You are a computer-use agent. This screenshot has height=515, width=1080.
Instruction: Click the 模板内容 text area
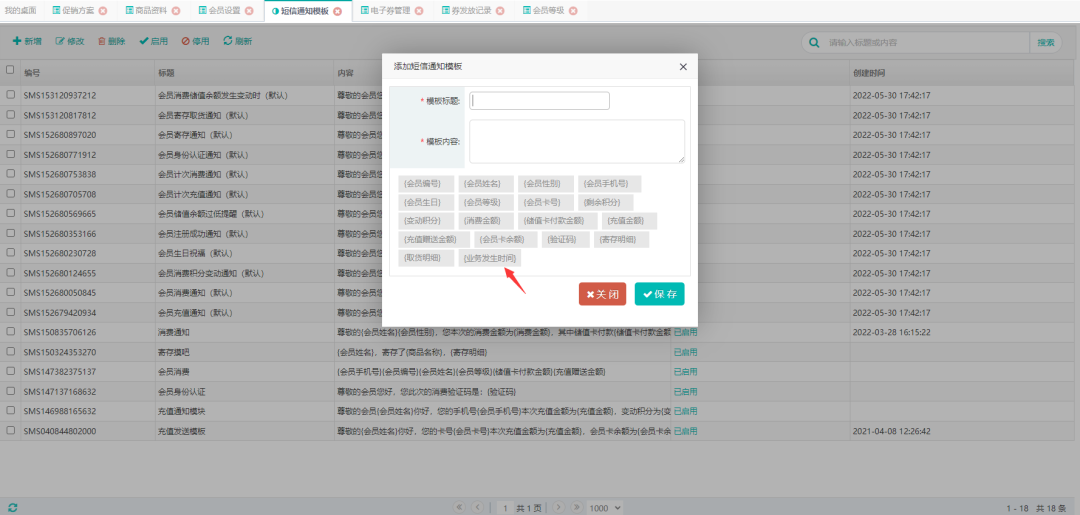577,141
